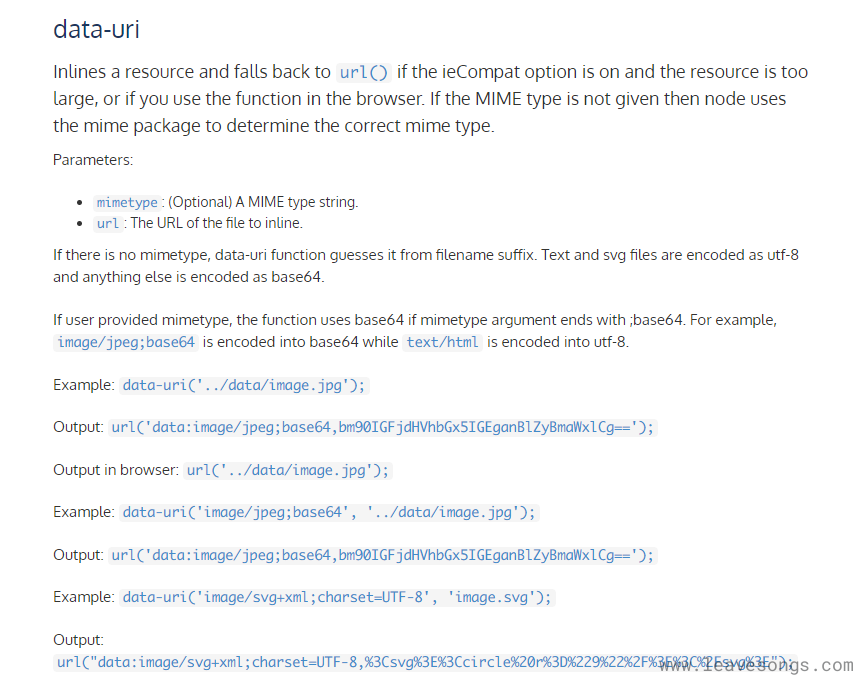Click the www.leavesongs.com watermark text
This screenshot has height=685, width=863.
757,666
